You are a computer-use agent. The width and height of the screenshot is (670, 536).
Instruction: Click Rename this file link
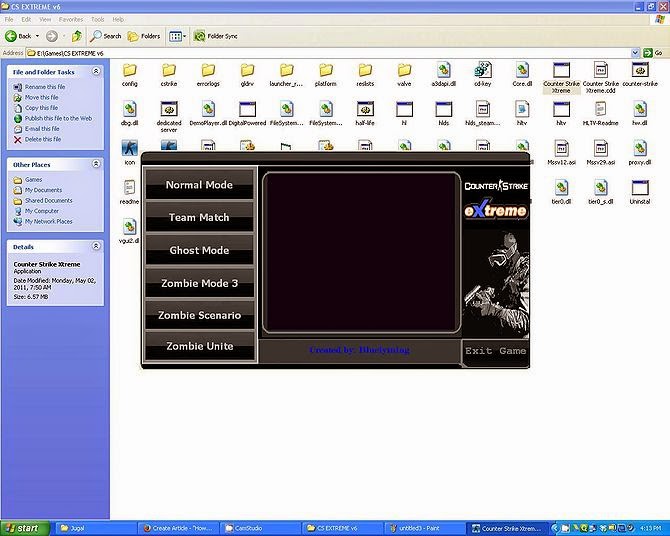[x=44, y=87]
